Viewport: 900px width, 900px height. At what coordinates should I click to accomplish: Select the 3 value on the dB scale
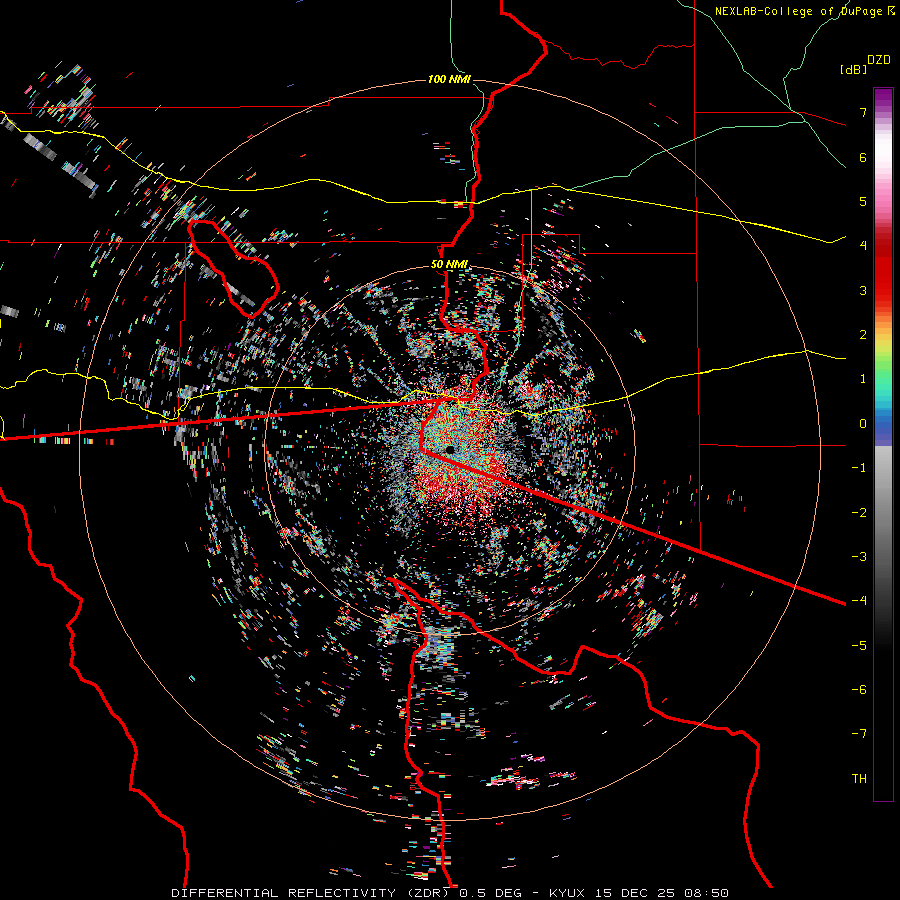863,290
